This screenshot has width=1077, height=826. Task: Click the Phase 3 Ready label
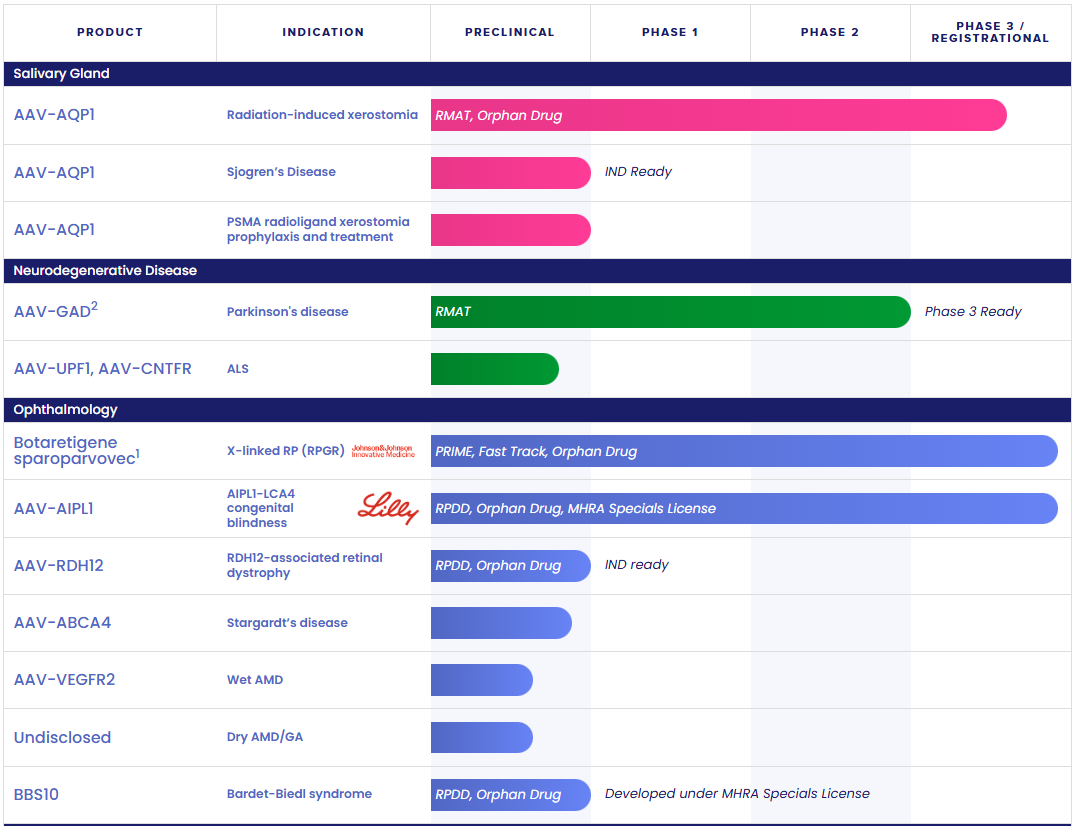click(x=973, y=312)
